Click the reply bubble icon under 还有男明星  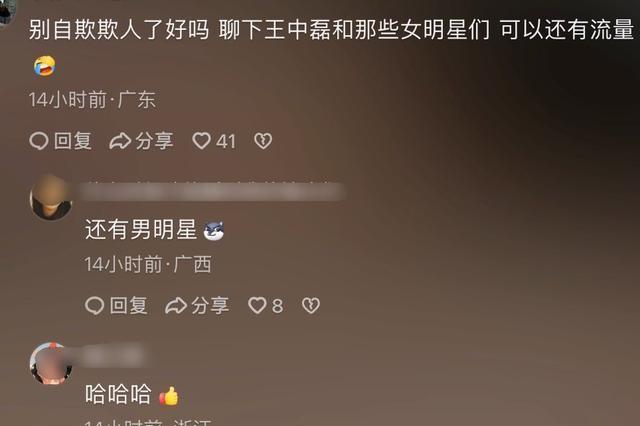95,306
